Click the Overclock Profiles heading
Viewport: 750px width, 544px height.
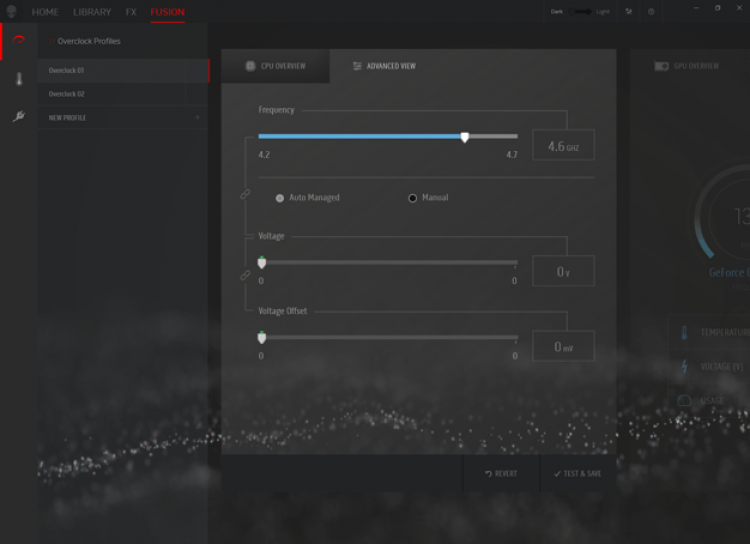89,41
